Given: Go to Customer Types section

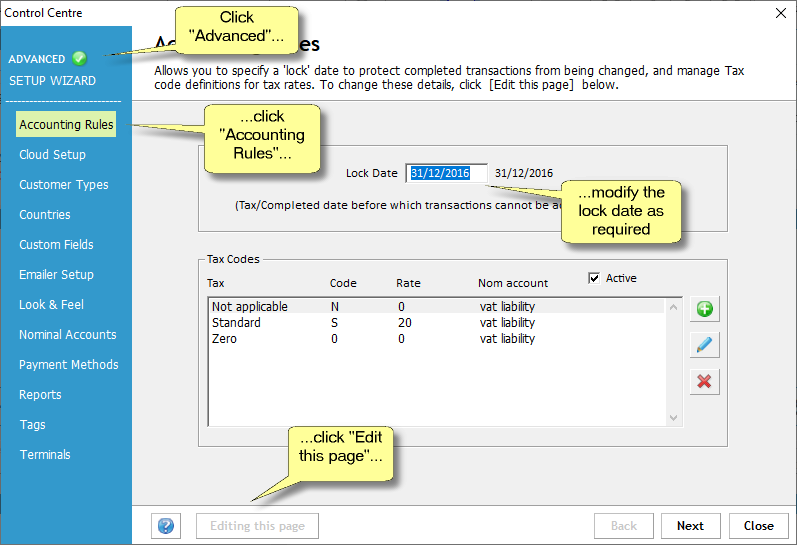Looking at the screenshot, I should pyautogui.click(x=63, y=185).
